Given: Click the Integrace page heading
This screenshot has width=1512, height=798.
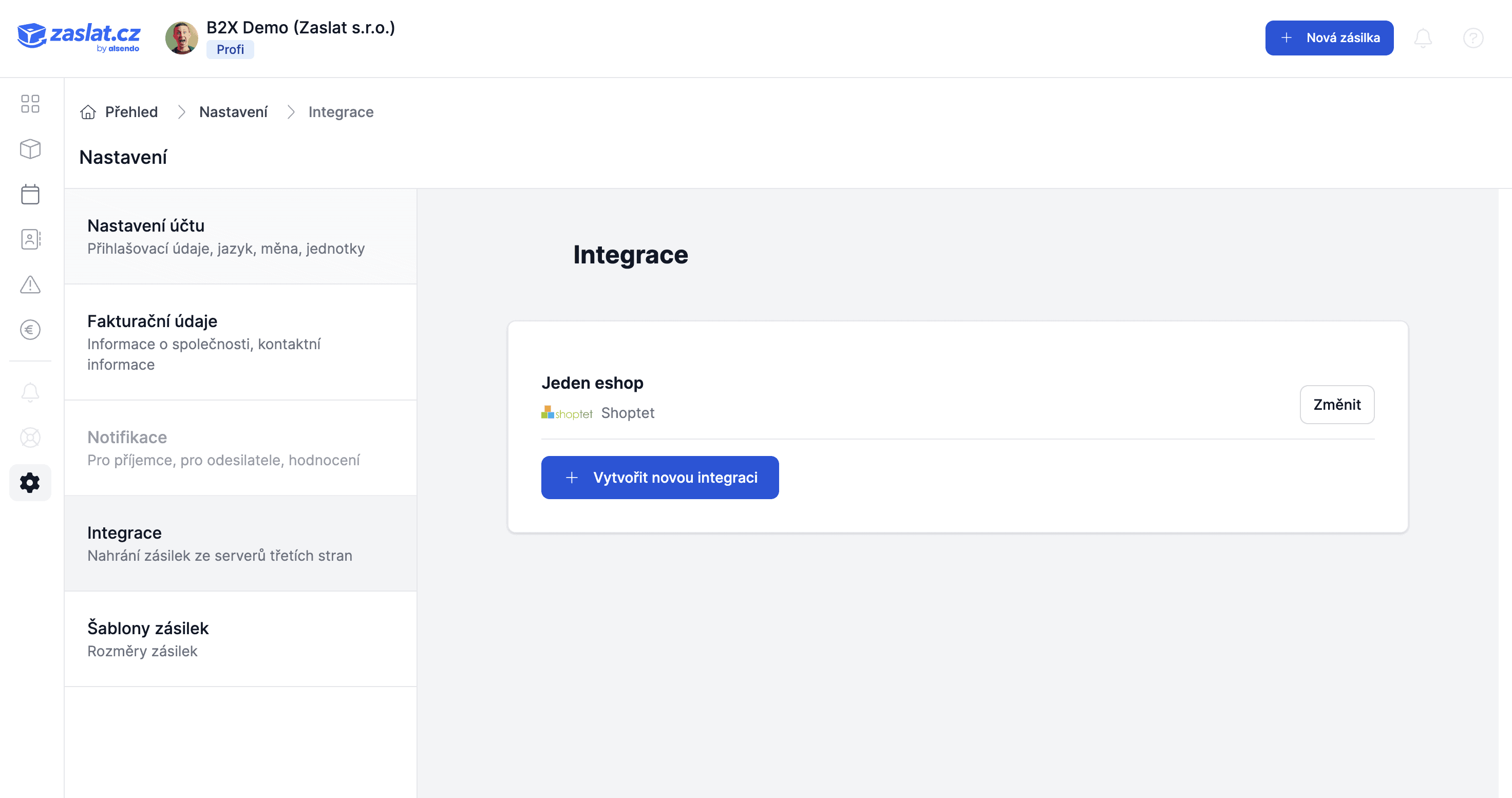Looking at the screenshot, I should pyautogui.click(x=630, y=255).
